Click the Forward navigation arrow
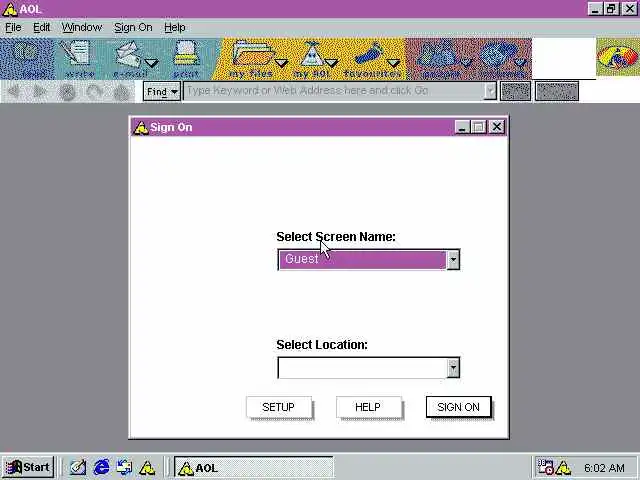Viewport: 640px width, 480px height. (x=40, y=91)
